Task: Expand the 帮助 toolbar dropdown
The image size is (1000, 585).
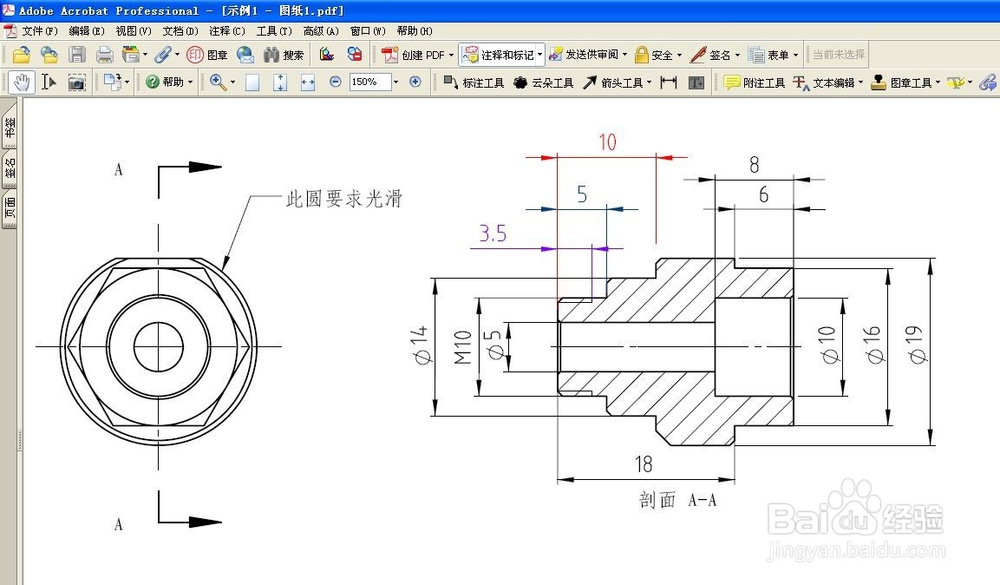Action: pos(190,82)
